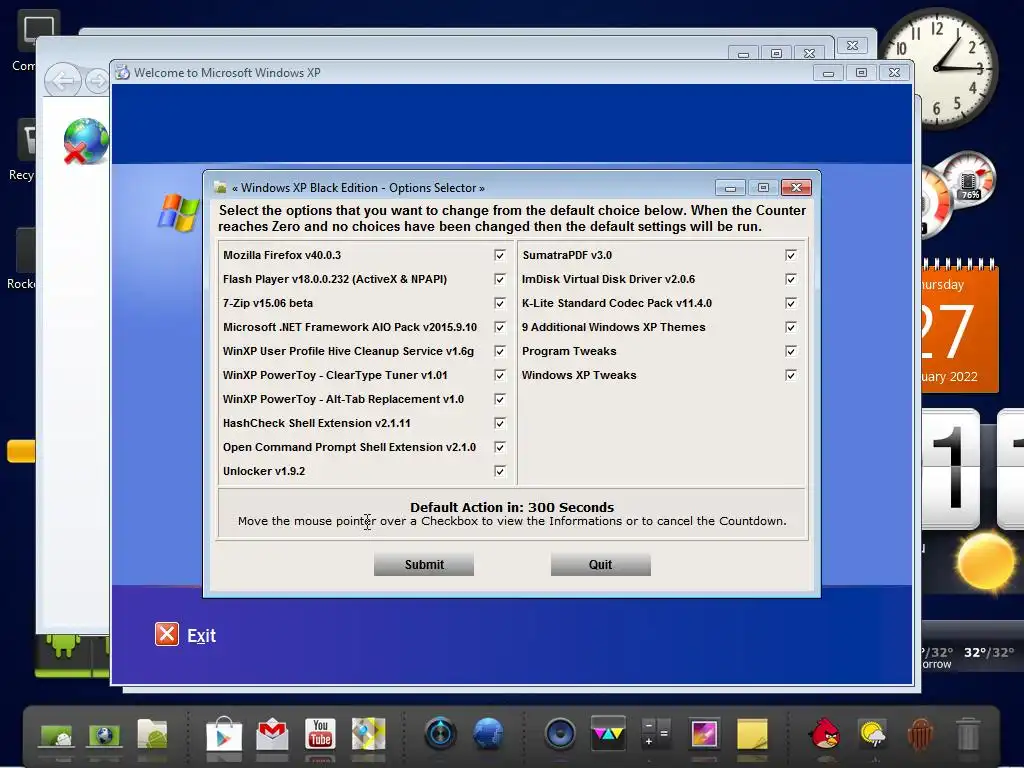Uncheck 7-Zip v15.06 beta option
Viewport: 1024px width, 768px height.
[500, 304]
